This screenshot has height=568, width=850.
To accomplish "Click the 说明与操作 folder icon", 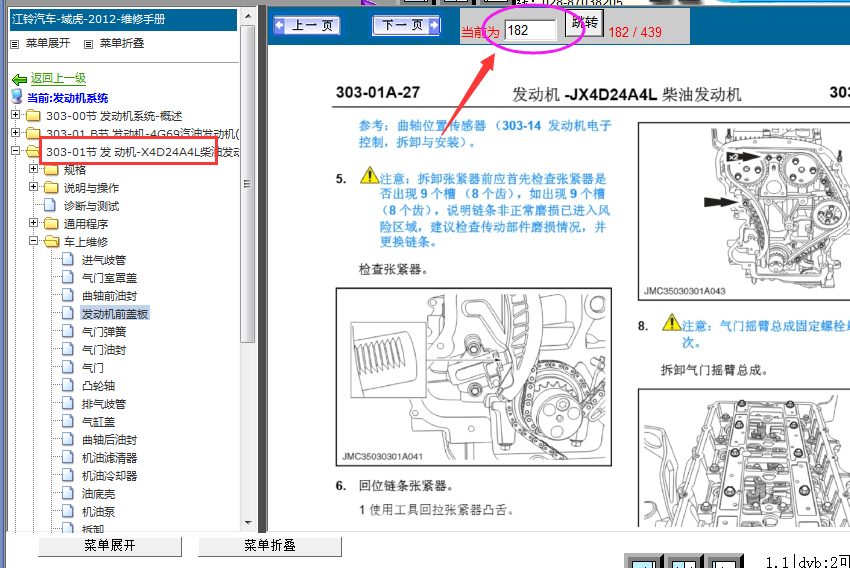I will (51, 188).
